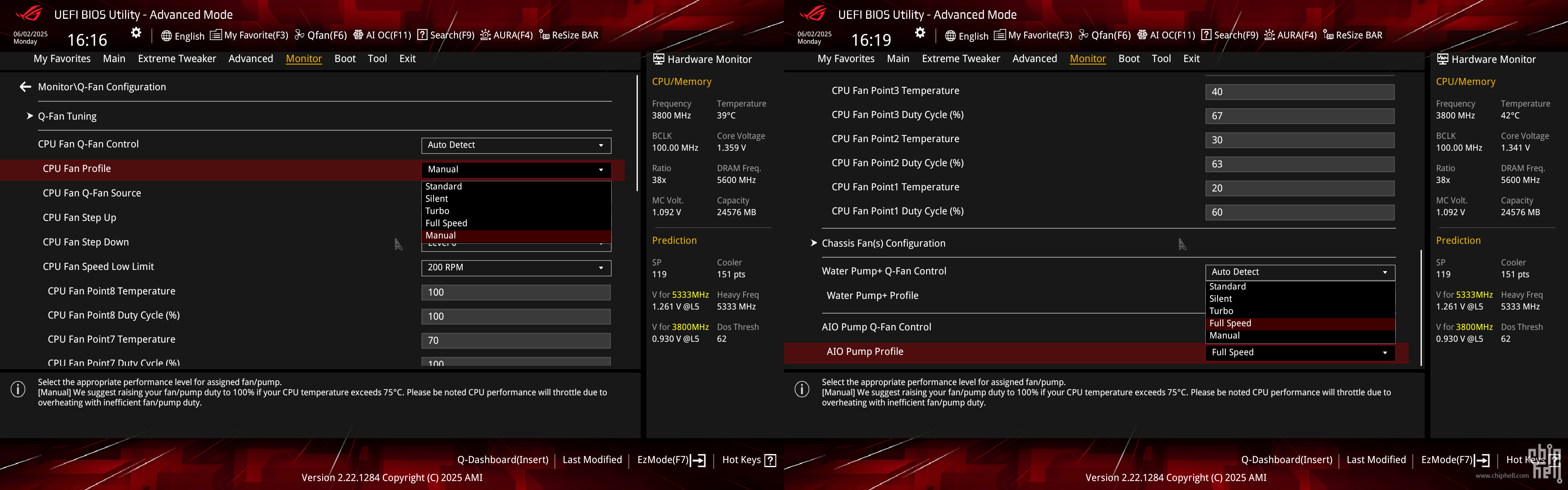The width and height of the screenshot is (1568, 490).
Task: Open CPU Fan Q-Fan Control Auto Detect dropdown
Action: pos(516,145)
